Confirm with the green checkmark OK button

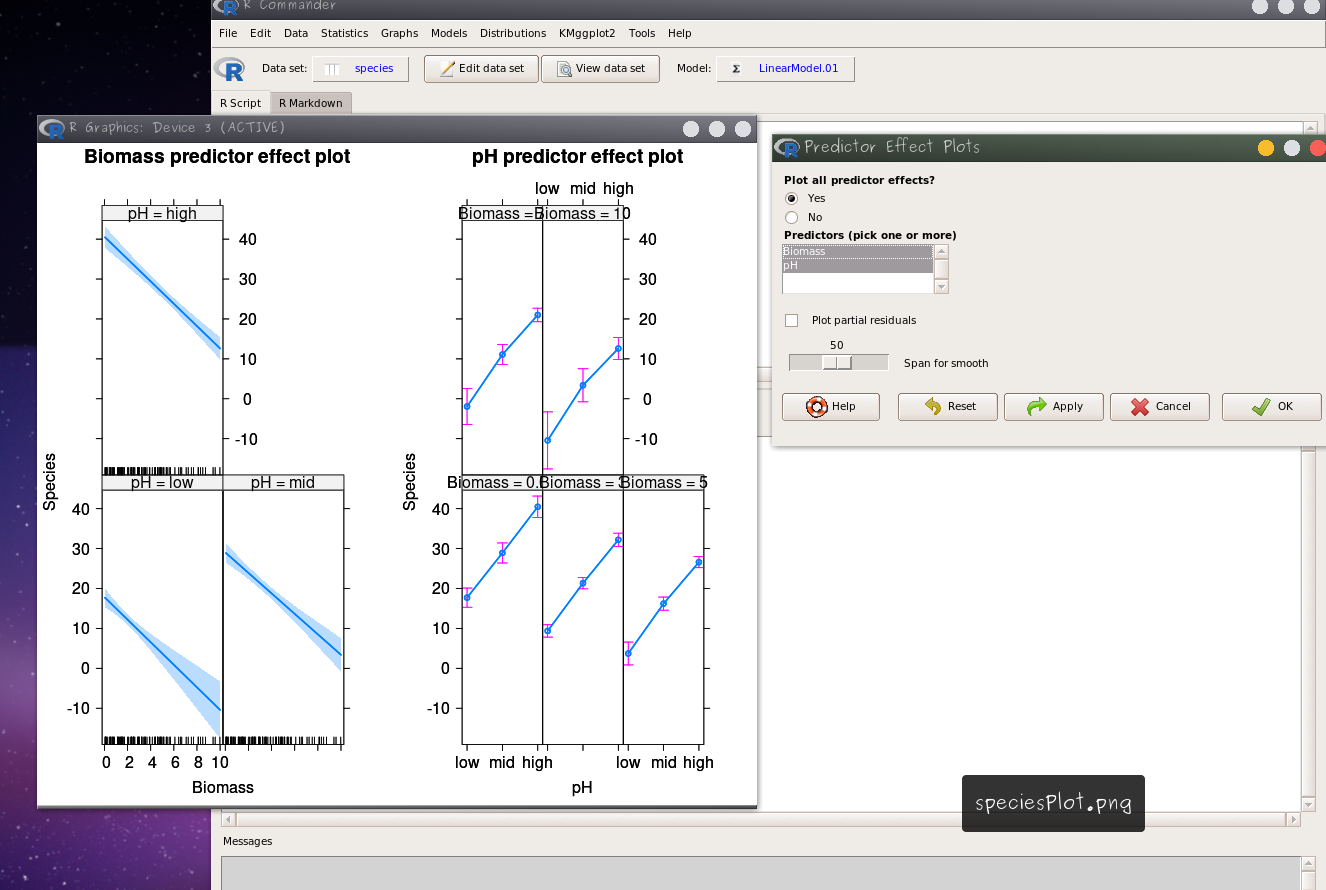pos(1271,407)
